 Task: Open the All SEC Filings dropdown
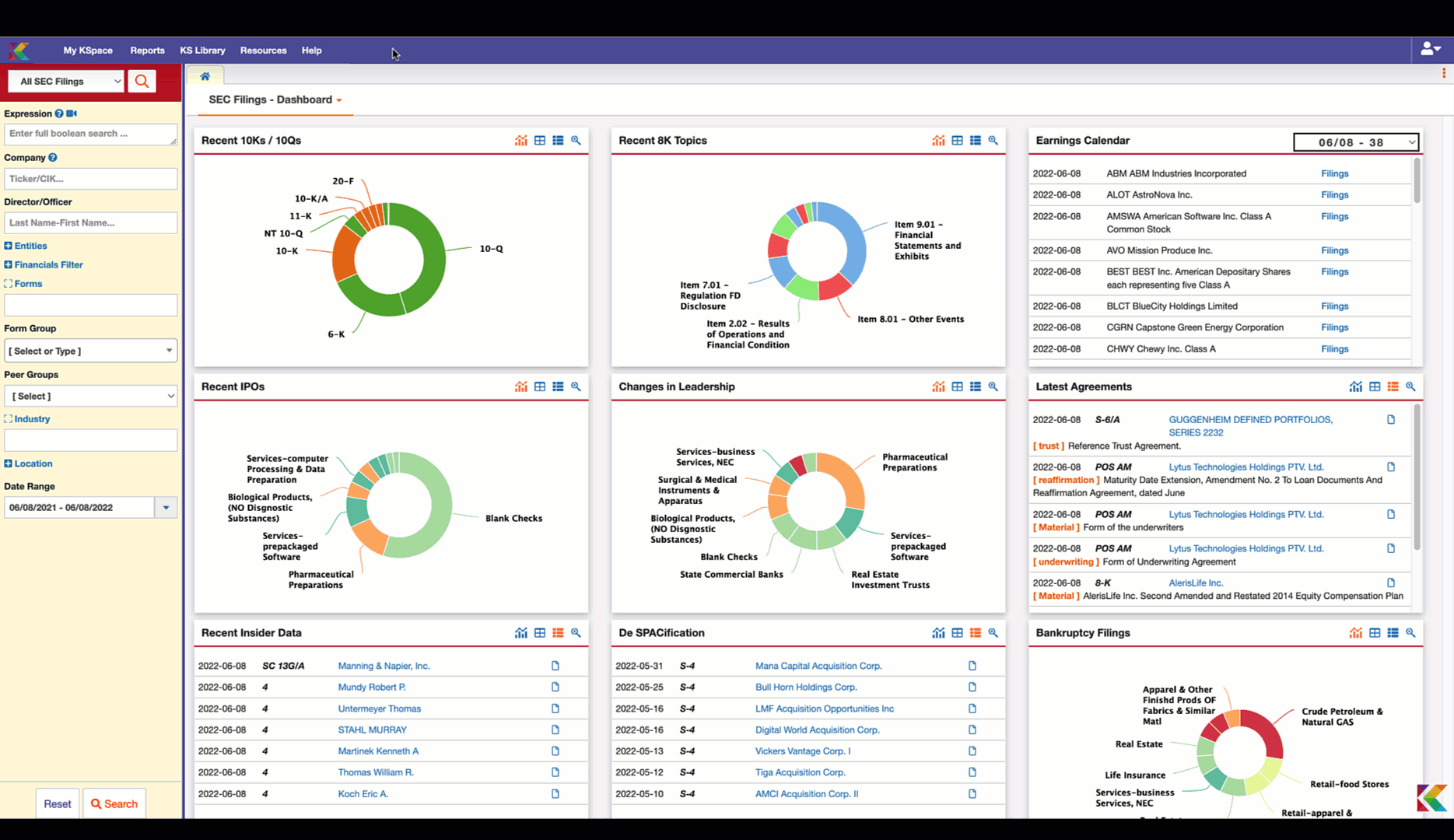[x=67, y=81]
